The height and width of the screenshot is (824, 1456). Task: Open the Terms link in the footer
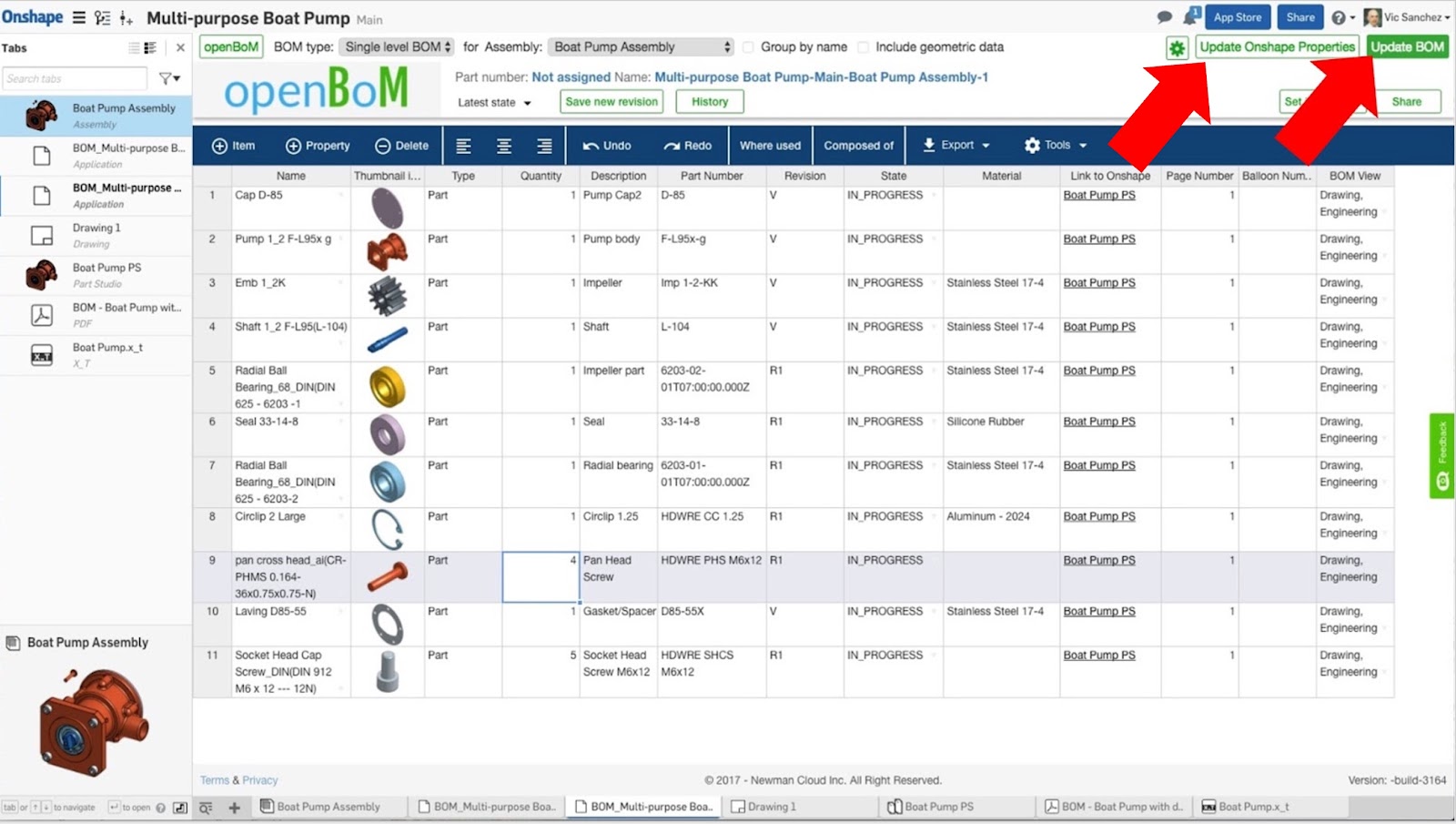click(215, 780)
